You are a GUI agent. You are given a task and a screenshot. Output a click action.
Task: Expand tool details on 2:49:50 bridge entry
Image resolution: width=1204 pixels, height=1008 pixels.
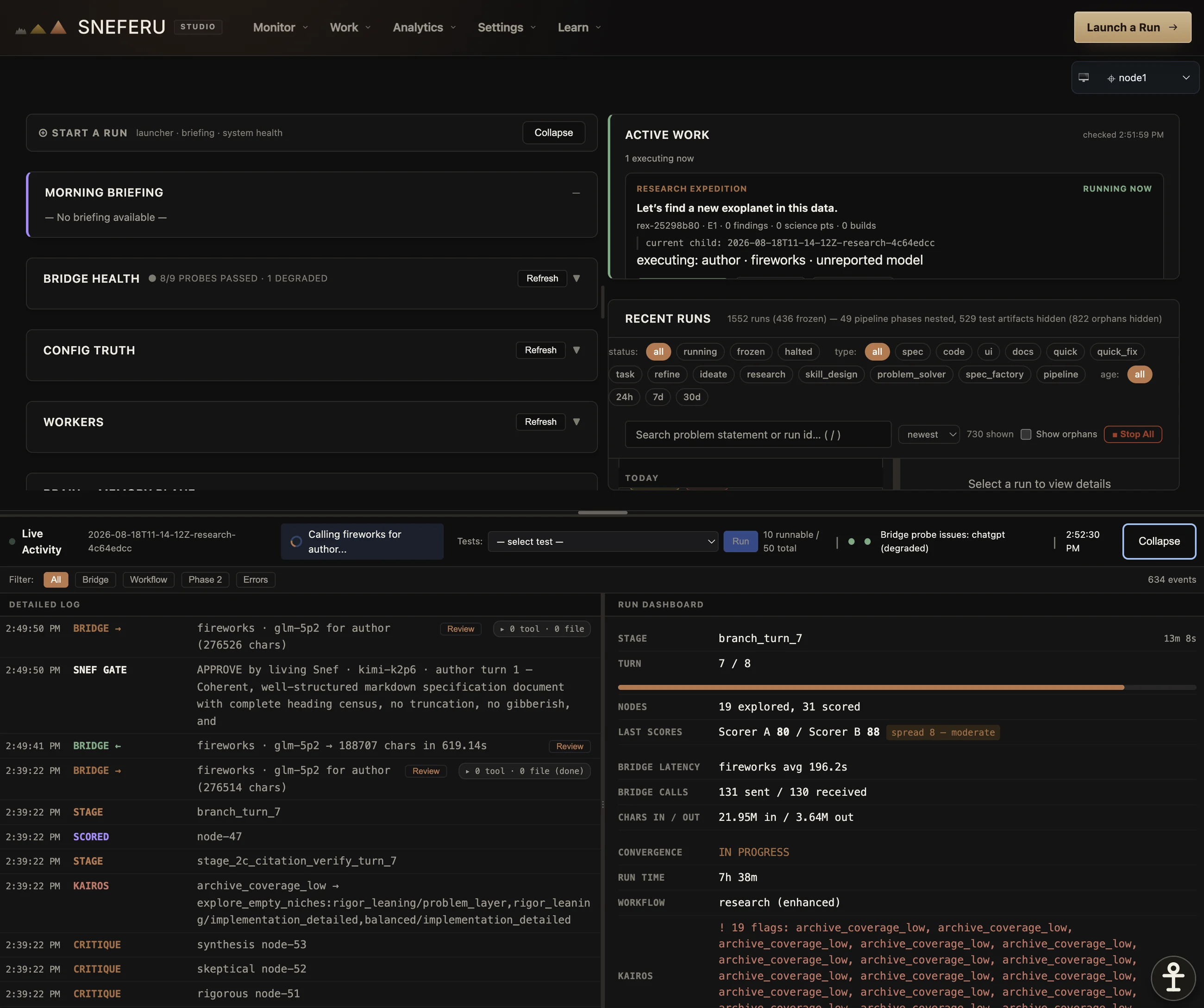point(542,629)
